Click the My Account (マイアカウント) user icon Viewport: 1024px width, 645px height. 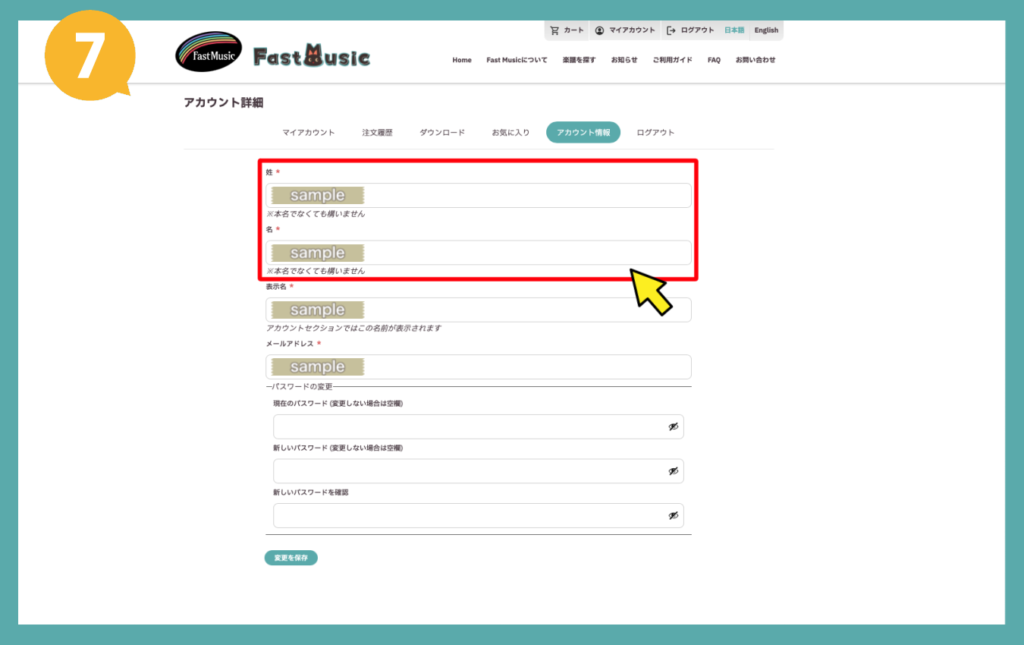599,31
